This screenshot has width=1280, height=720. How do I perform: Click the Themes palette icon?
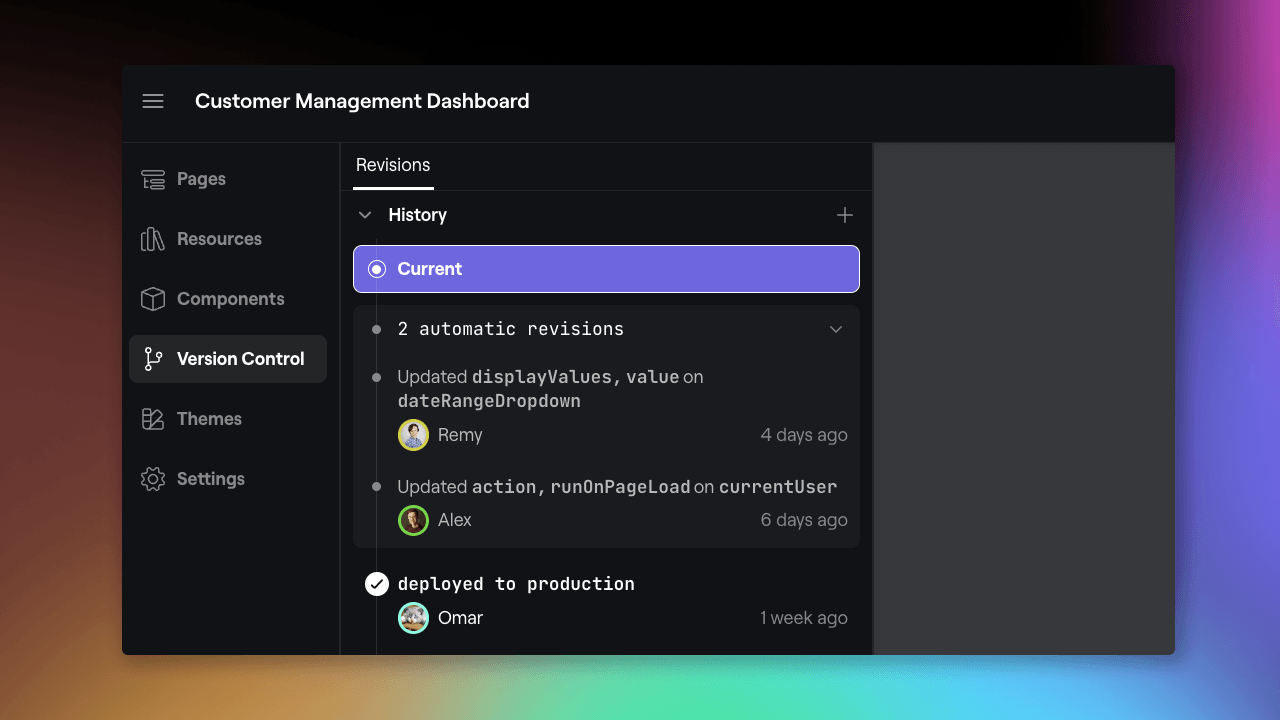153,419
